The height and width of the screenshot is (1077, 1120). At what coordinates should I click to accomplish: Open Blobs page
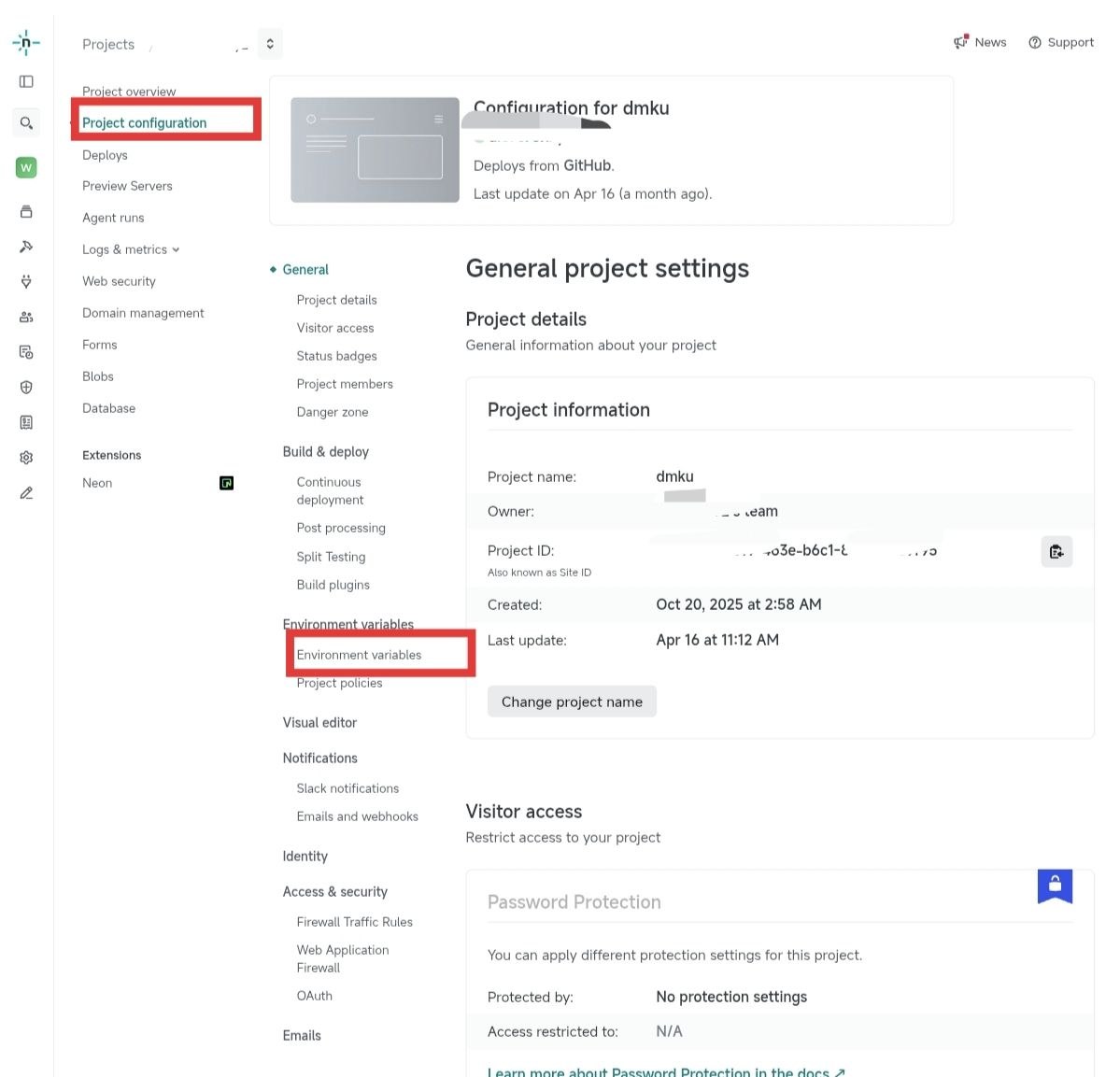click(98, 376)
